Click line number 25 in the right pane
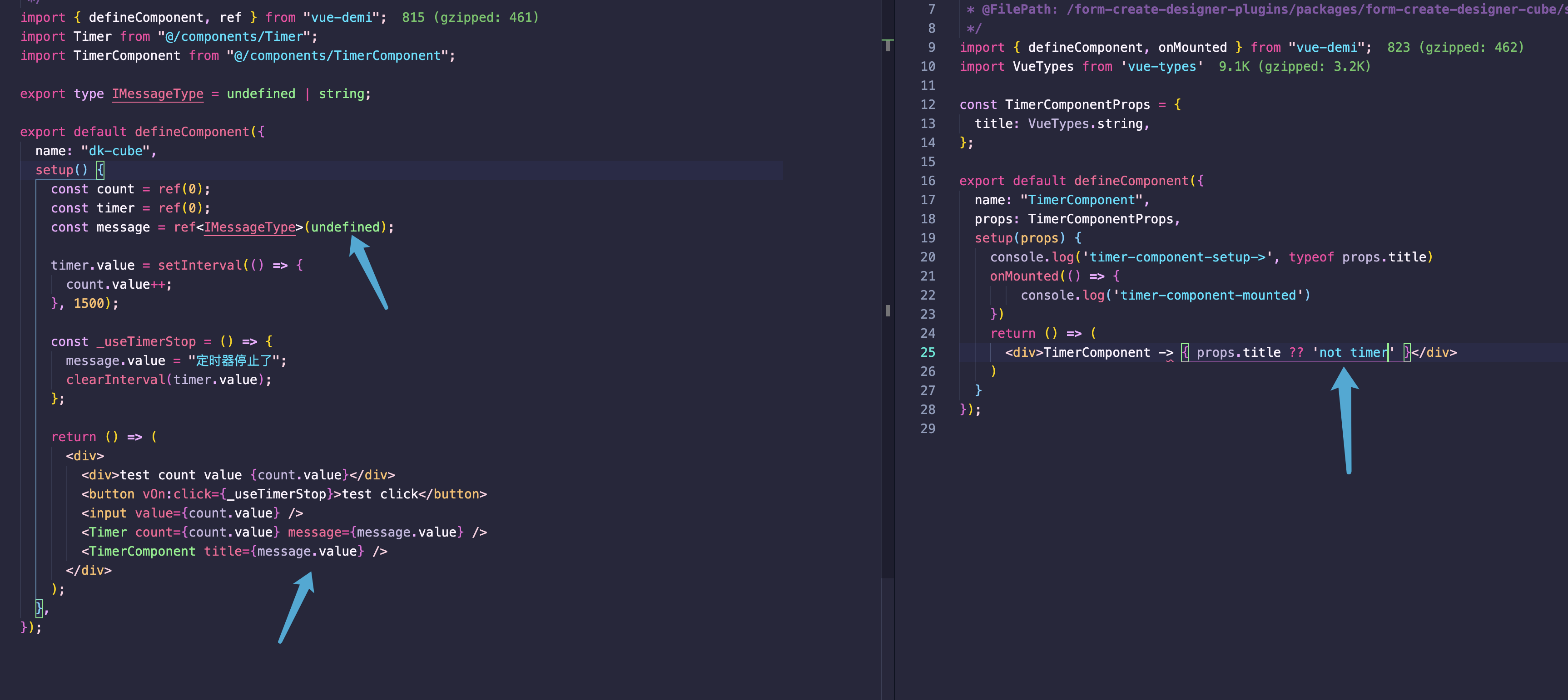Viewport: 1568px width, 700px height. pos(928,352)
